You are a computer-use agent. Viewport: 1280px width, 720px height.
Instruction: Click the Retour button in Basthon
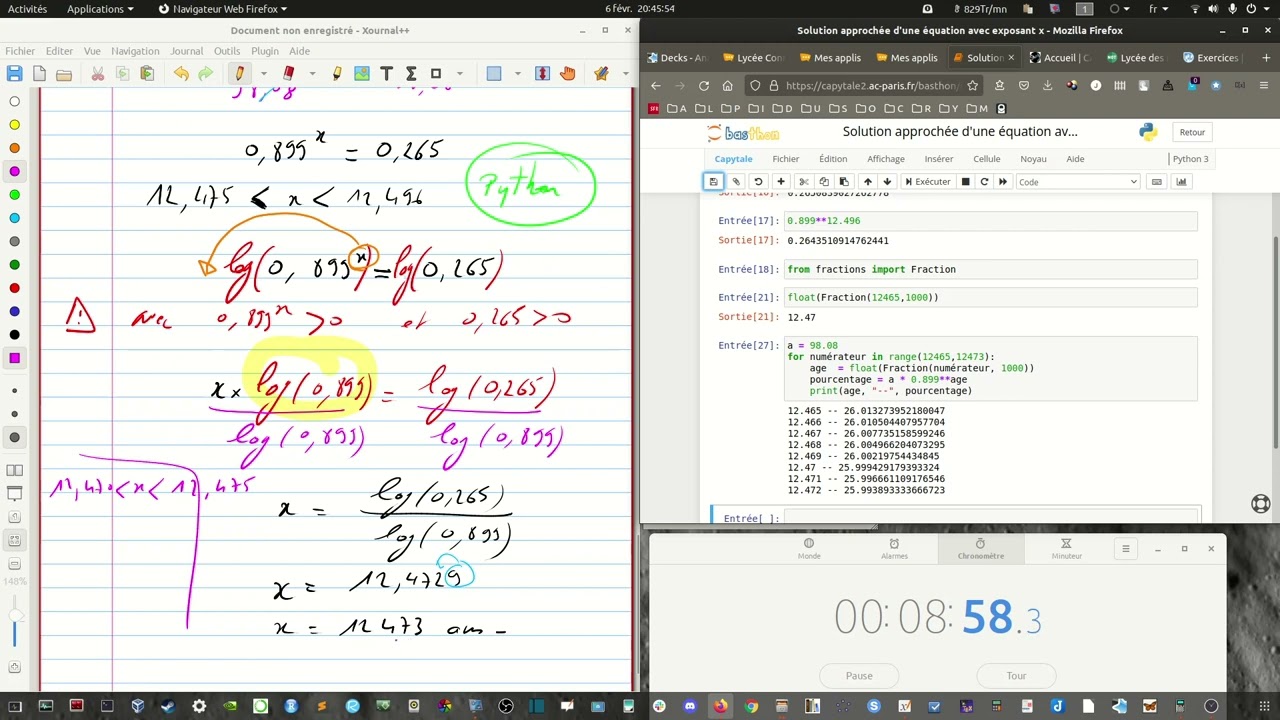point(1192,132)
